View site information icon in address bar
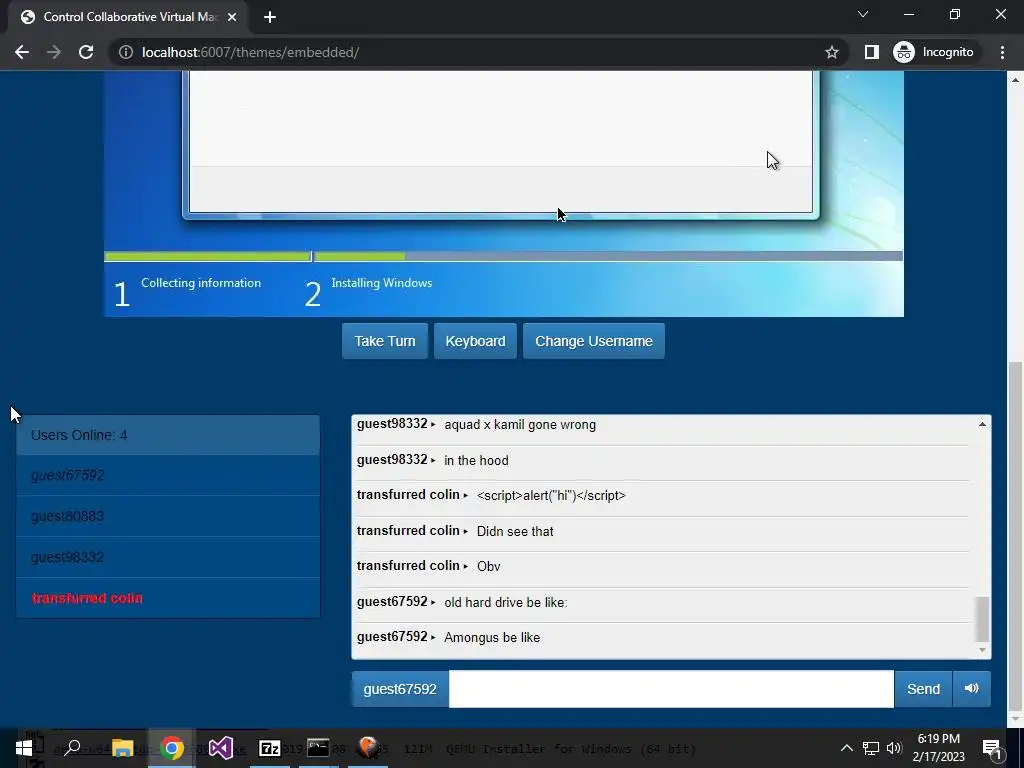The height and width of the screenshot is (768, 1024). click(x=125, y=52)
